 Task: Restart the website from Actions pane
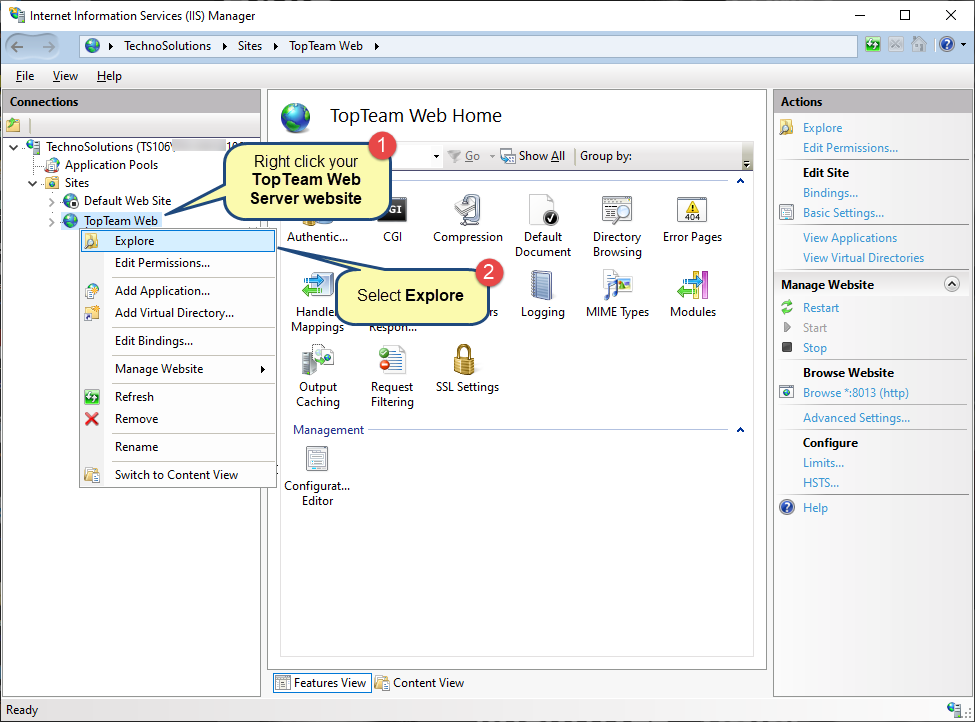tap(820, 308)
